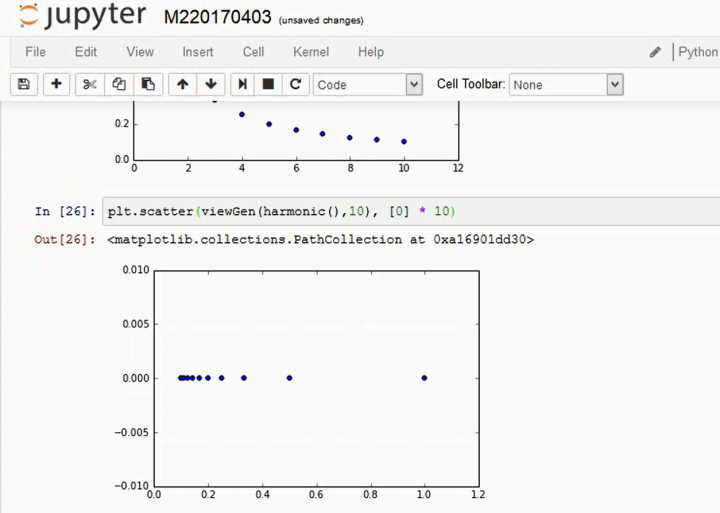Insert cell below with plus icon
This screenshot has height=513, width=720.
(56, 85)
